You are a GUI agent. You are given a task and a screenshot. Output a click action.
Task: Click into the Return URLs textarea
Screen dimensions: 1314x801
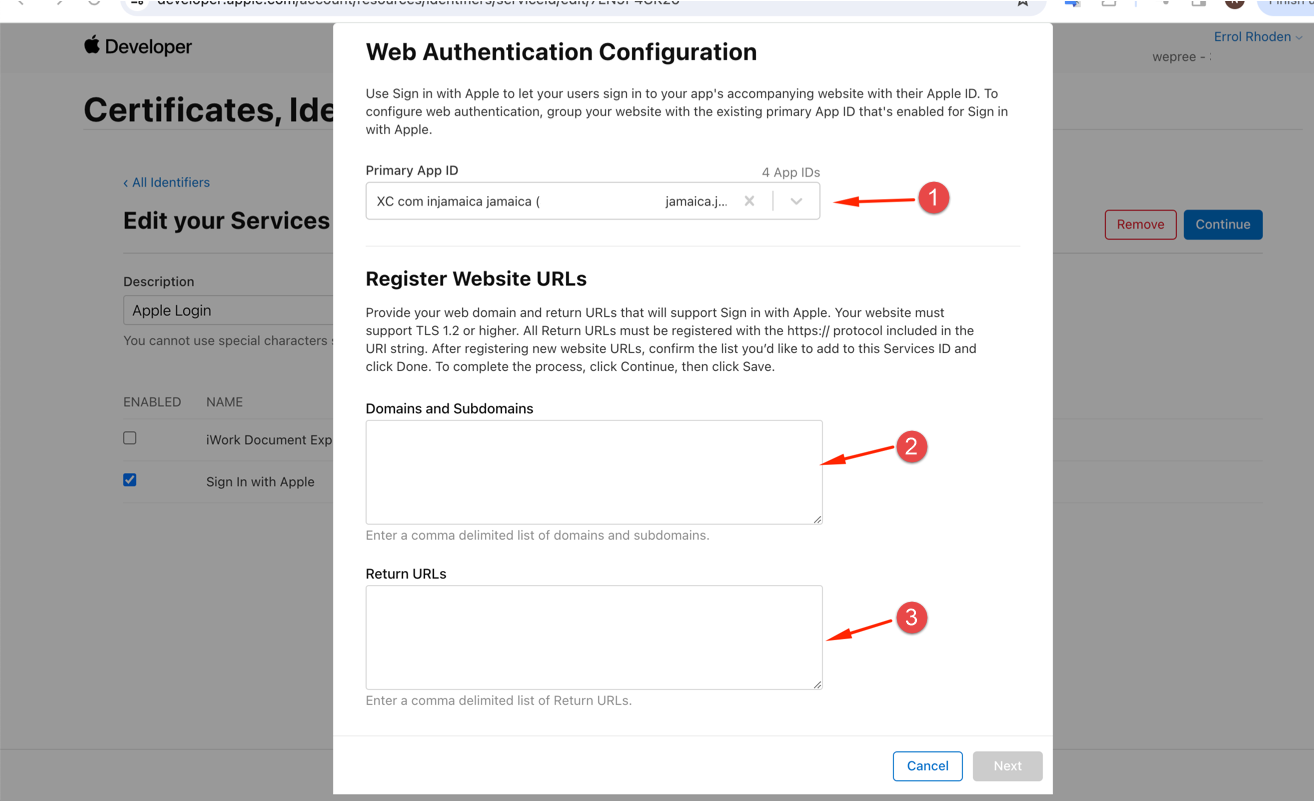pos(594,637)
